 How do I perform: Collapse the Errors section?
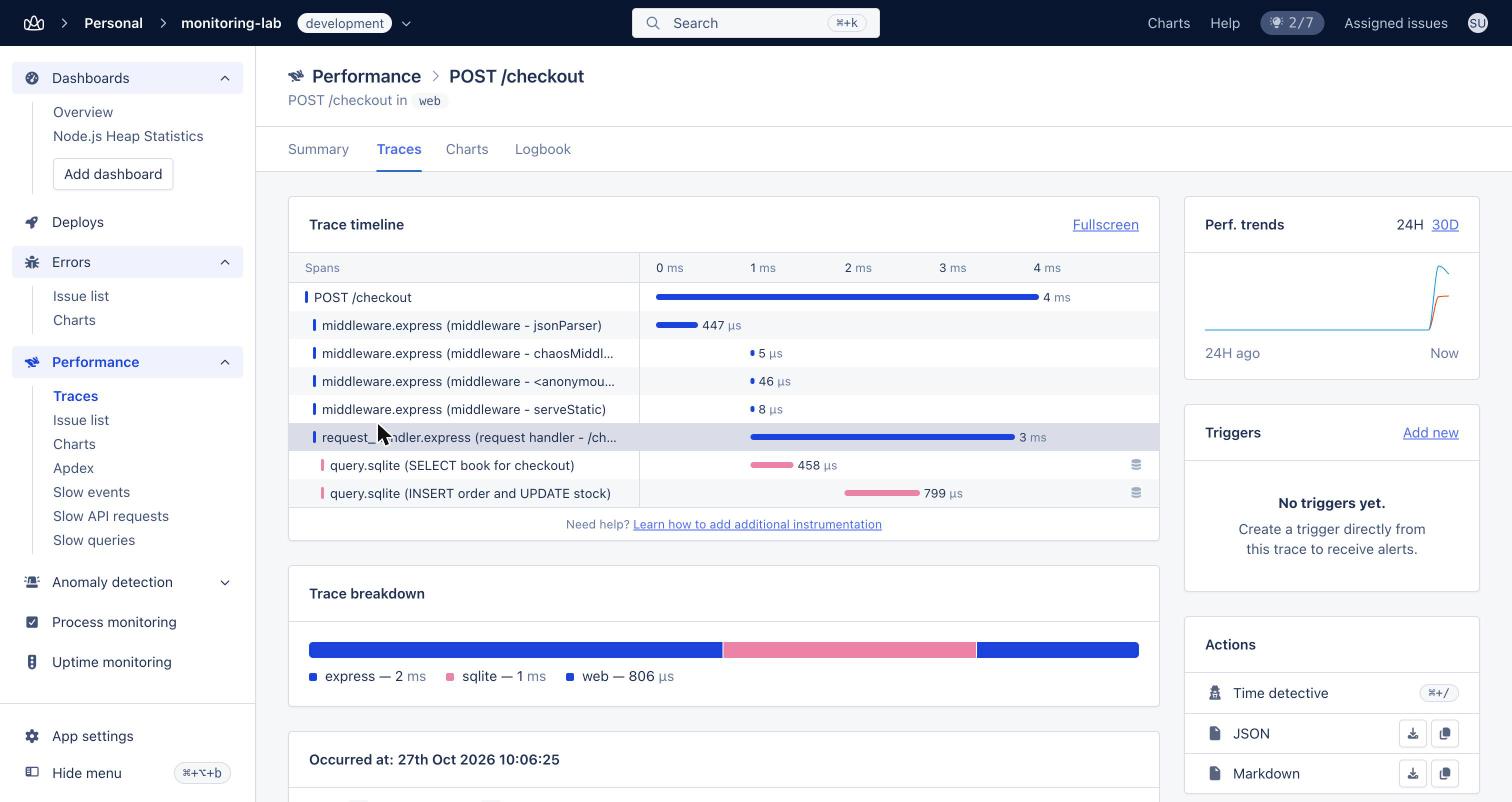point(225,262)
